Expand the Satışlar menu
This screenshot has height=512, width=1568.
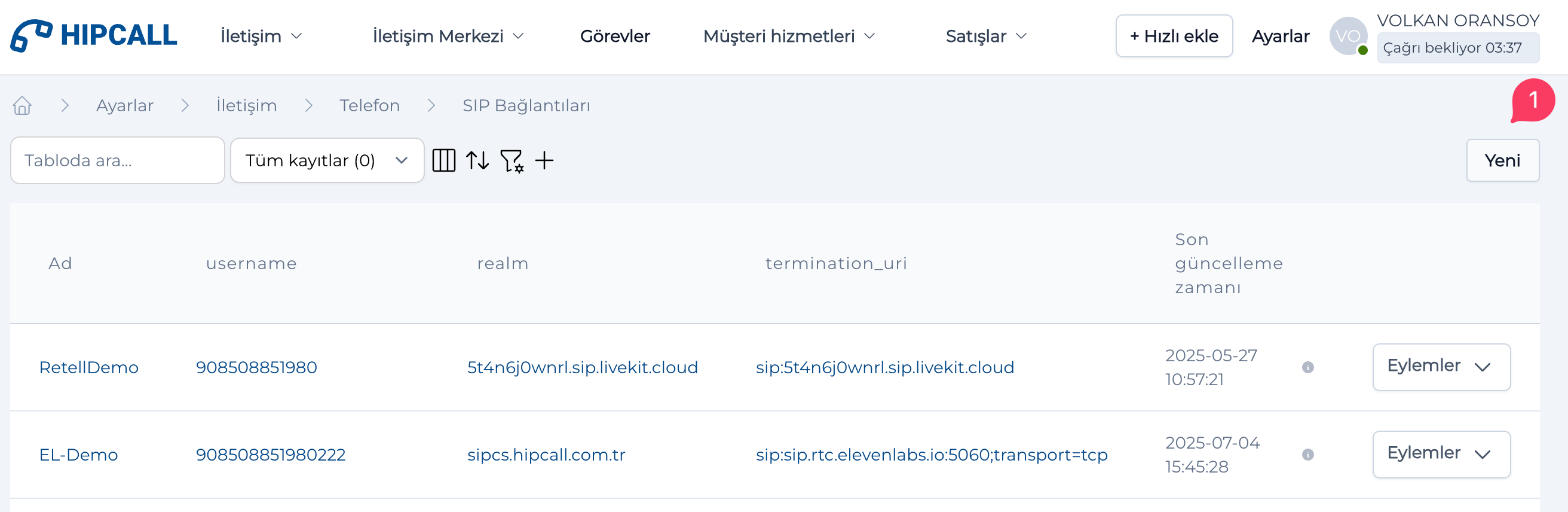pyautogui.click(x=986, y=36)
